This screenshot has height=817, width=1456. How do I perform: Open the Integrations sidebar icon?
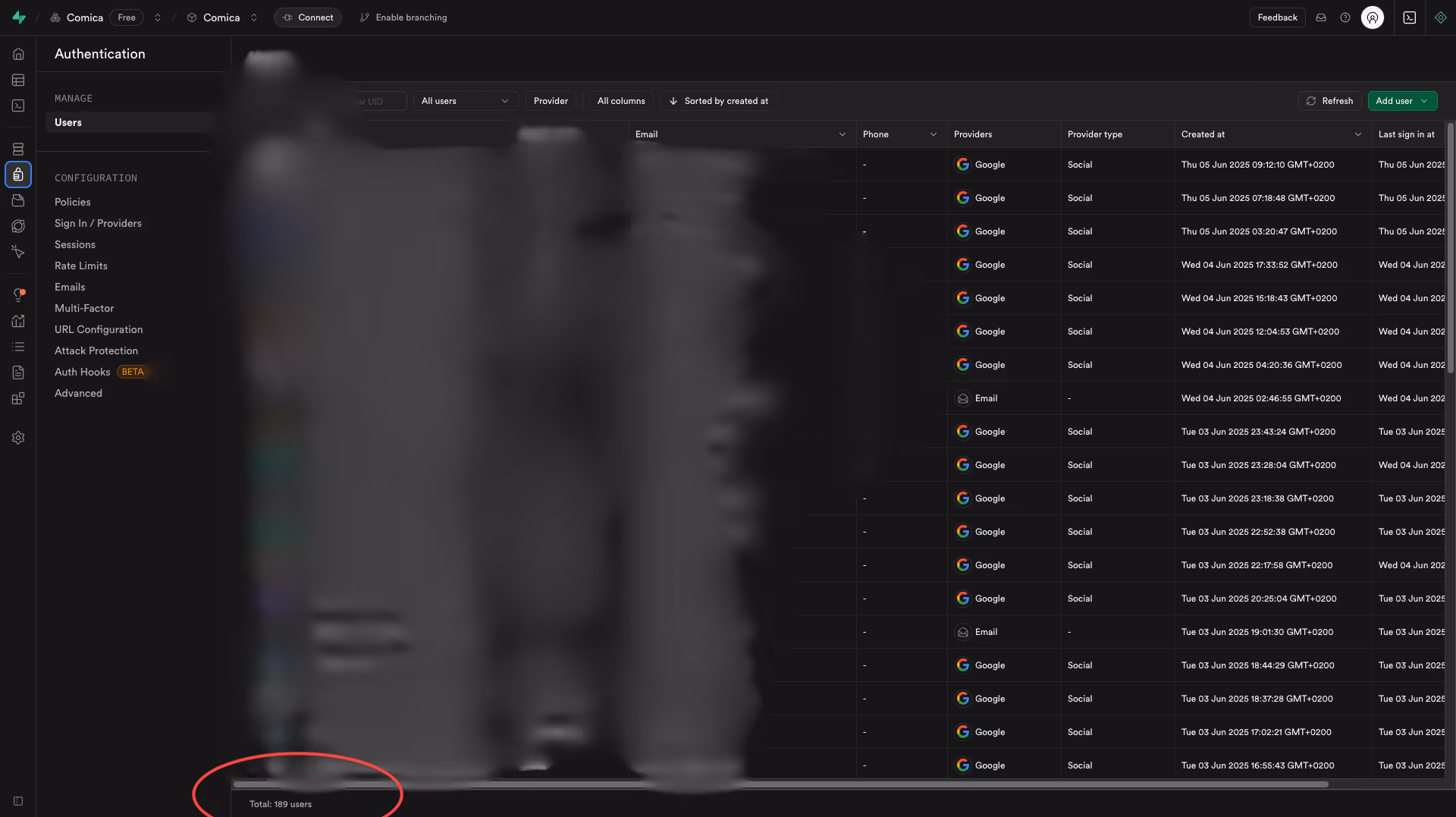pos(18,398)
